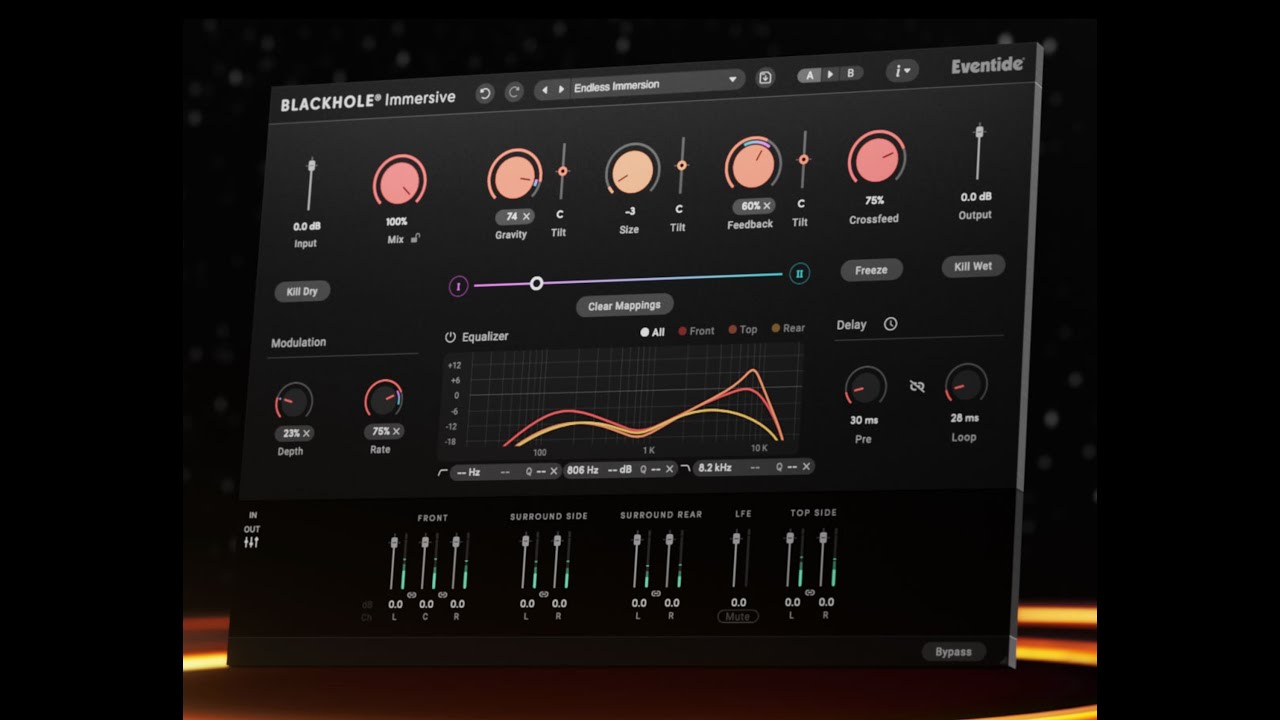Select the Top EQ view
The image size is (1280, 720).
[742, 329]
